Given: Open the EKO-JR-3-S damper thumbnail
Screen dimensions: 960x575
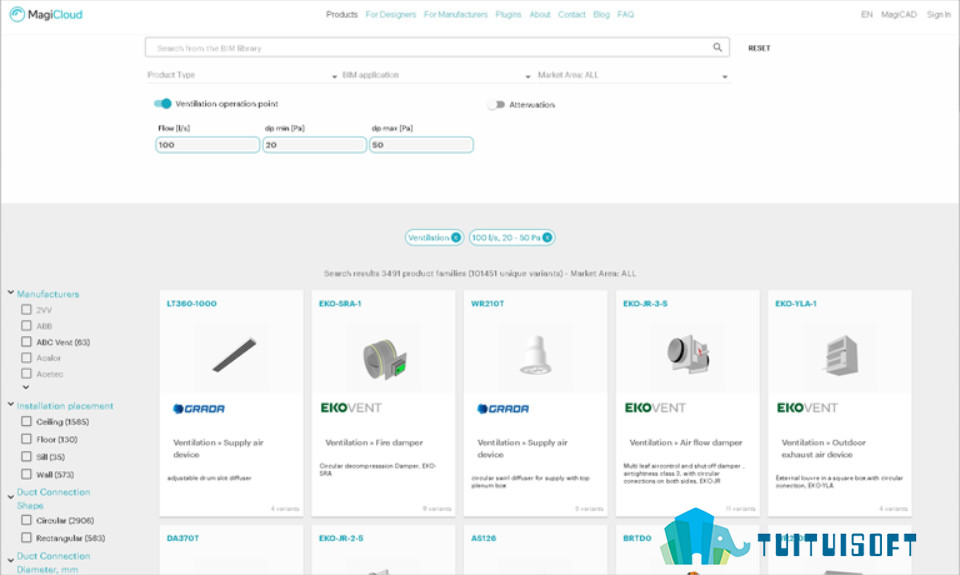Looking at the screenshot, I should (688, 355).
